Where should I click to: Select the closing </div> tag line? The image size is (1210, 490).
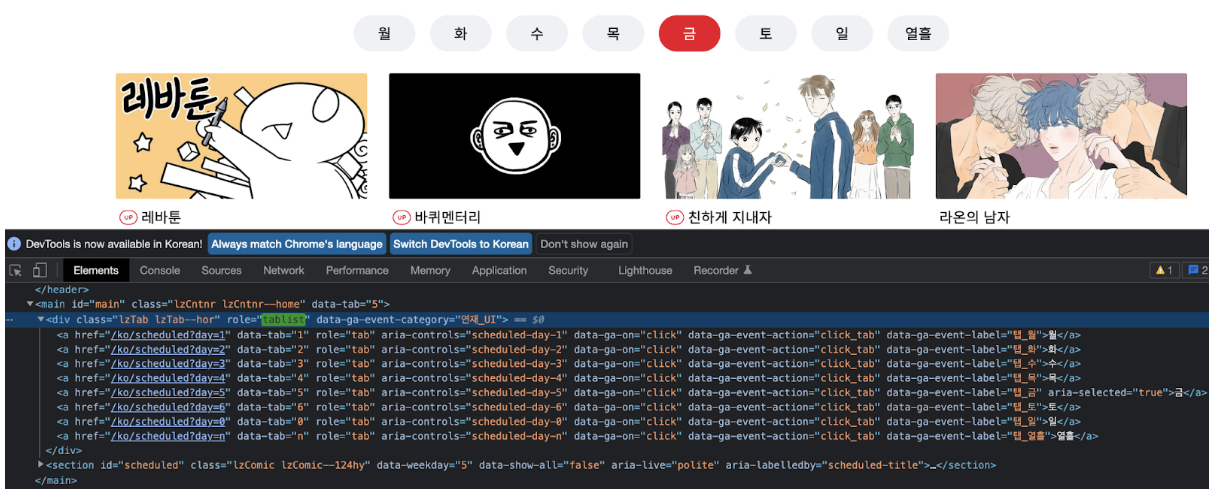pyautogui.click(x=63, y=451)
